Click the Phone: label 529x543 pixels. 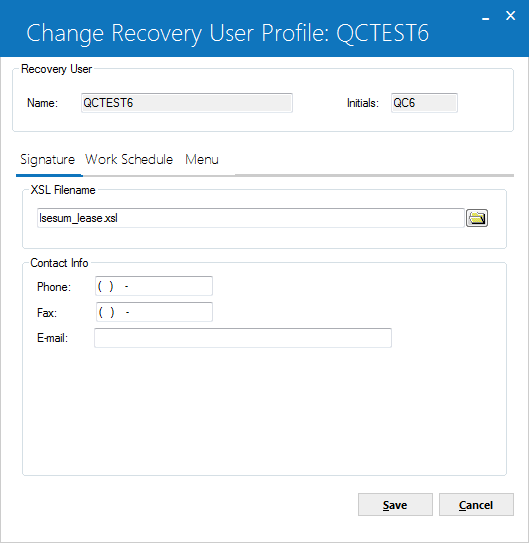[x=54, y=287]
